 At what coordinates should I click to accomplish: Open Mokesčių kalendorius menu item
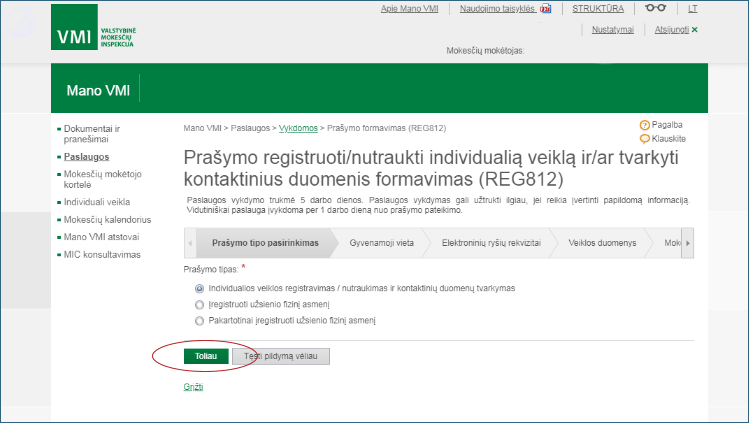coord(107,220)
